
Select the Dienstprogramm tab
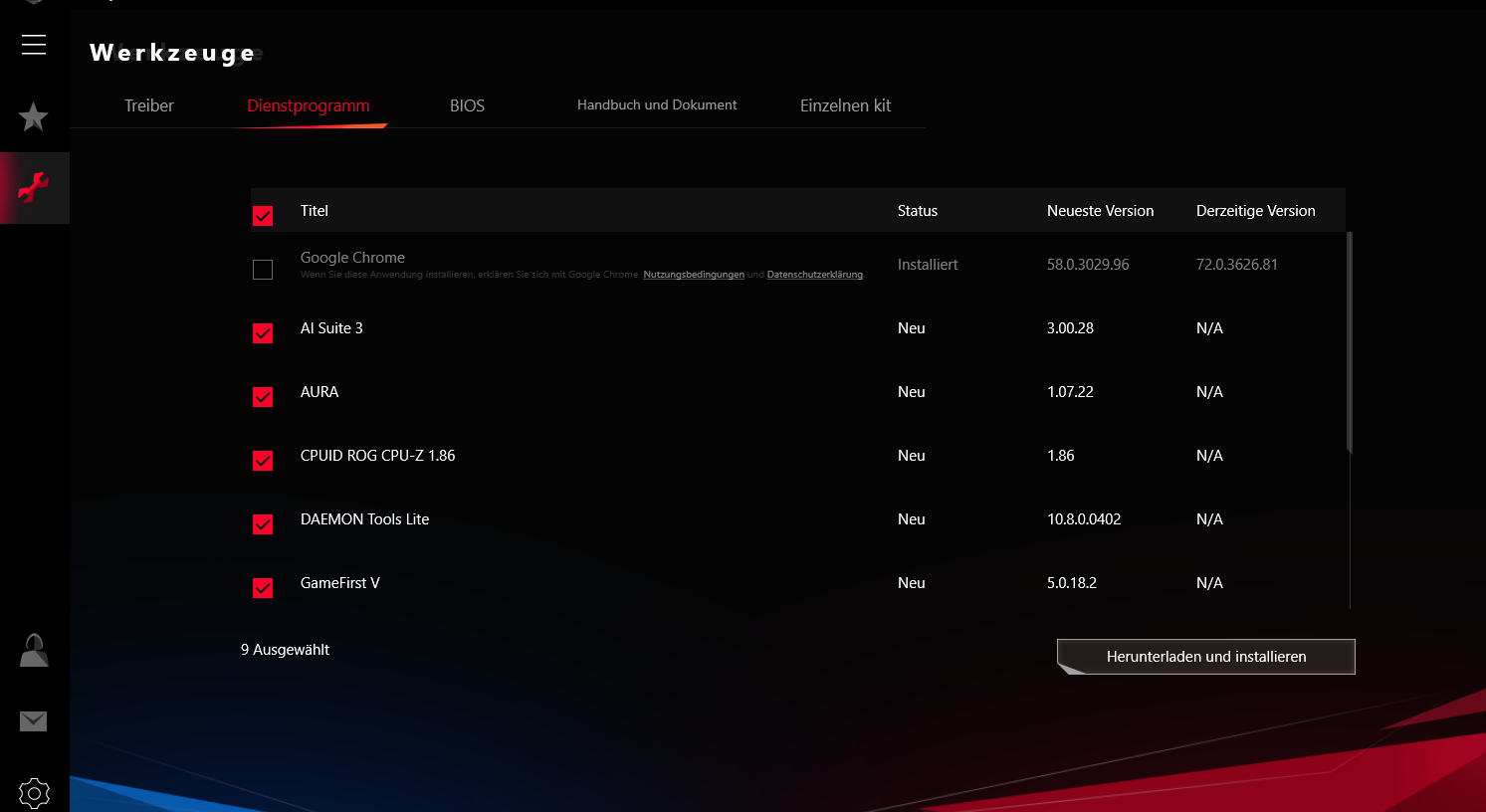(309, 105)
